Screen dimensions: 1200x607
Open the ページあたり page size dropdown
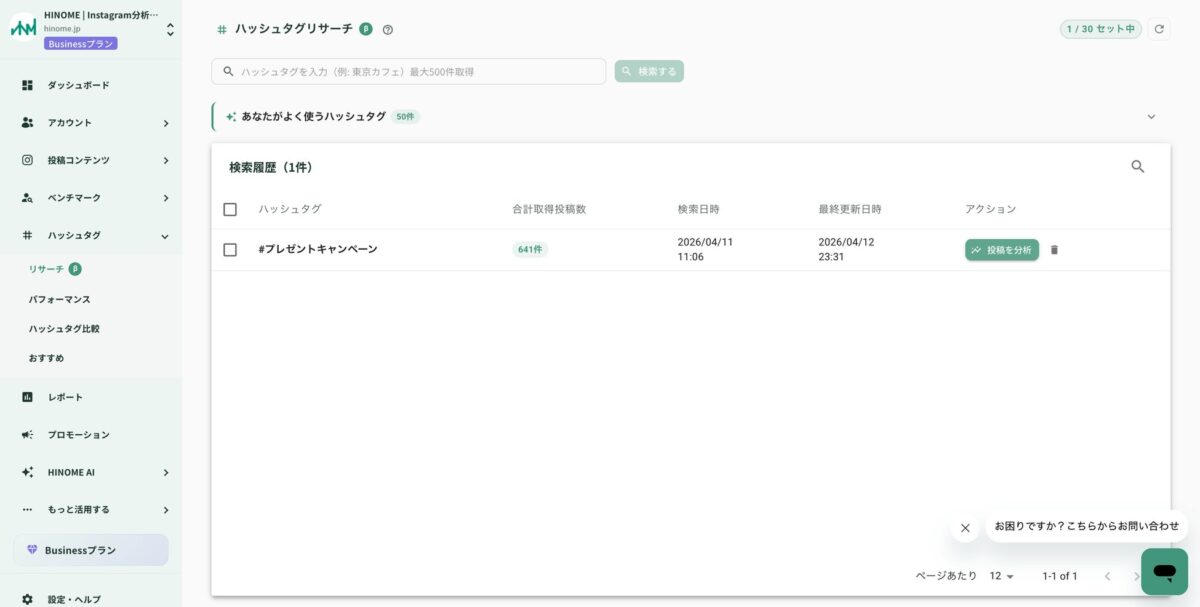(x=999, y=576)
